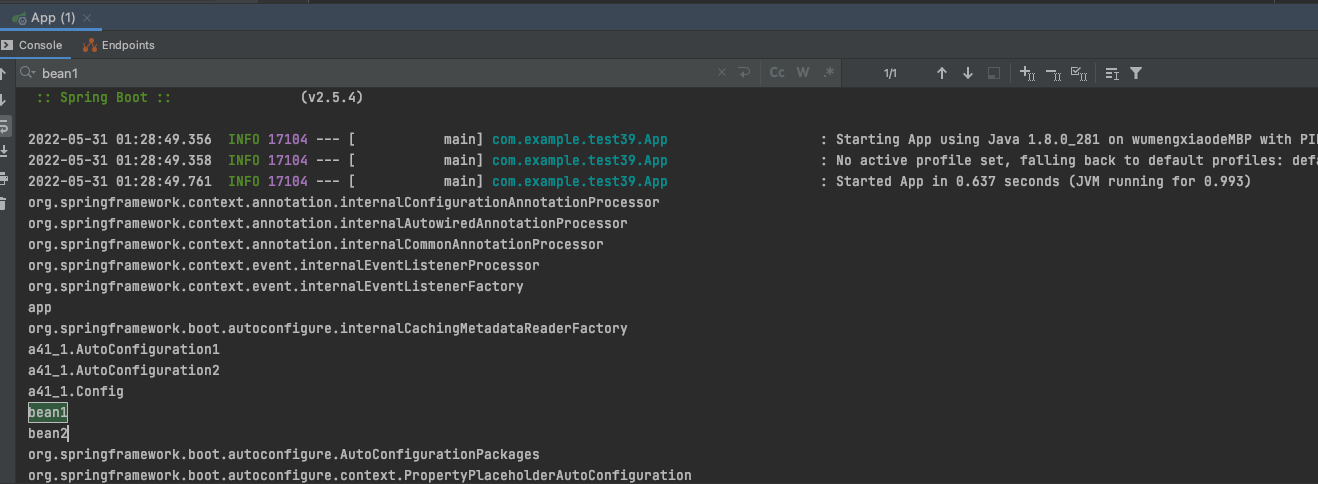Clear console with the trash icon
Viewport: 1318px width, 484px height.
pos(5,203)
